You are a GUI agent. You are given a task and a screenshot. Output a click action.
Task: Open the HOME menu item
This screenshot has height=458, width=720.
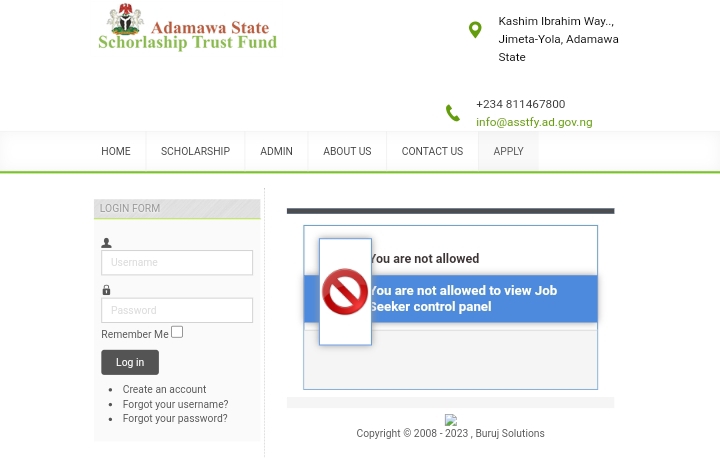pyautogui.click(x=116, y=151)
